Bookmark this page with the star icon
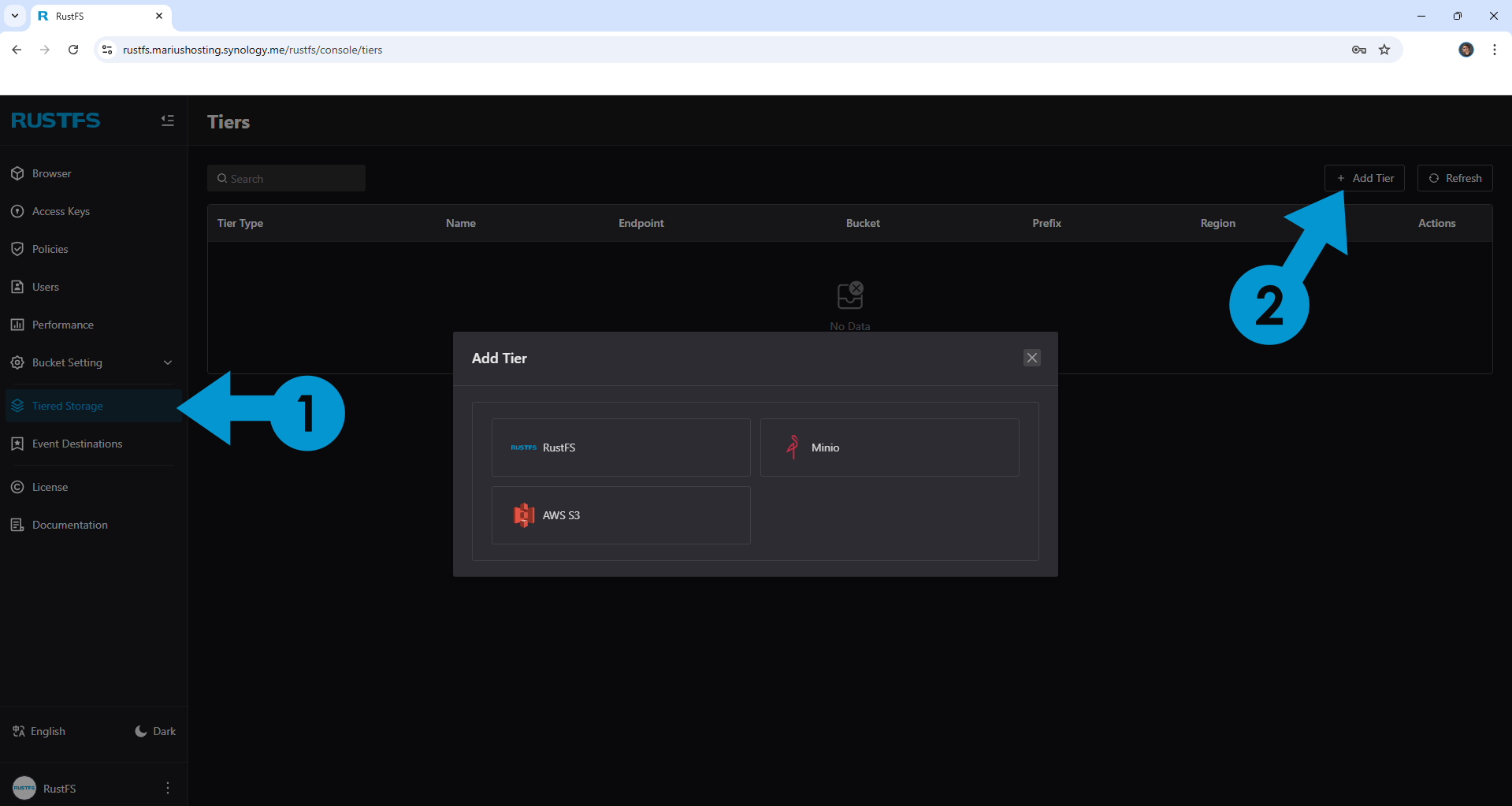Viewport: 1512px width, 806px height. click(x=1384, y=50)
